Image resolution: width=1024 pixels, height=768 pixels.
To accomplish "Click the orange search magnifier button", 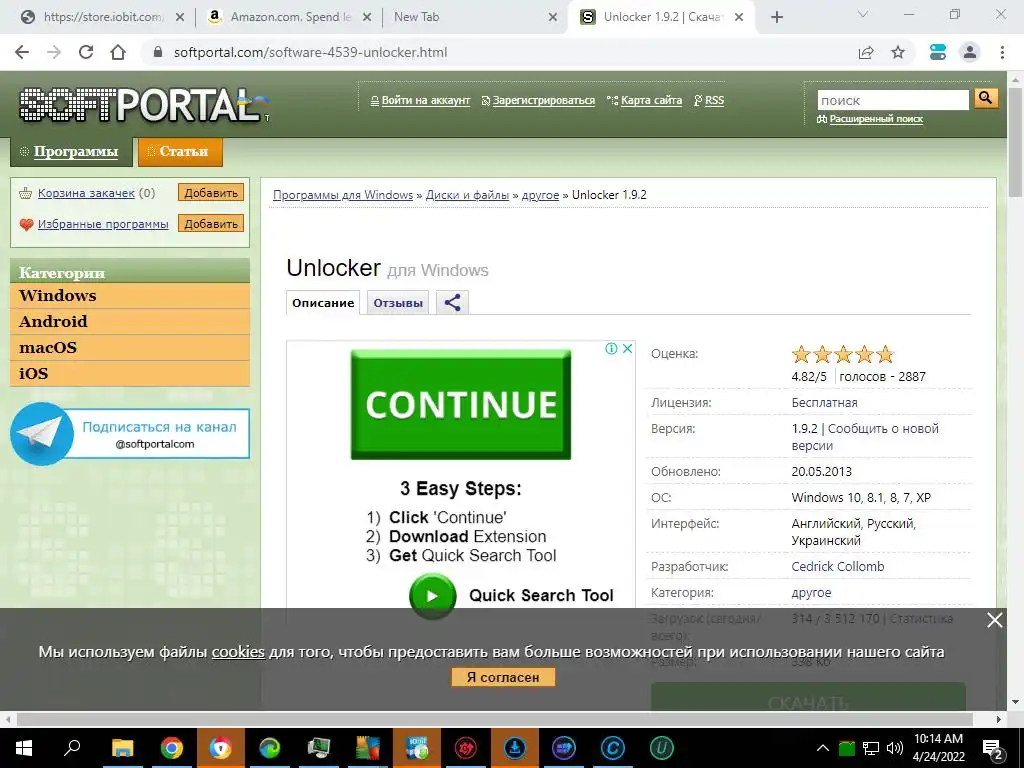I will pyautogui.click(x=985, y=99).
